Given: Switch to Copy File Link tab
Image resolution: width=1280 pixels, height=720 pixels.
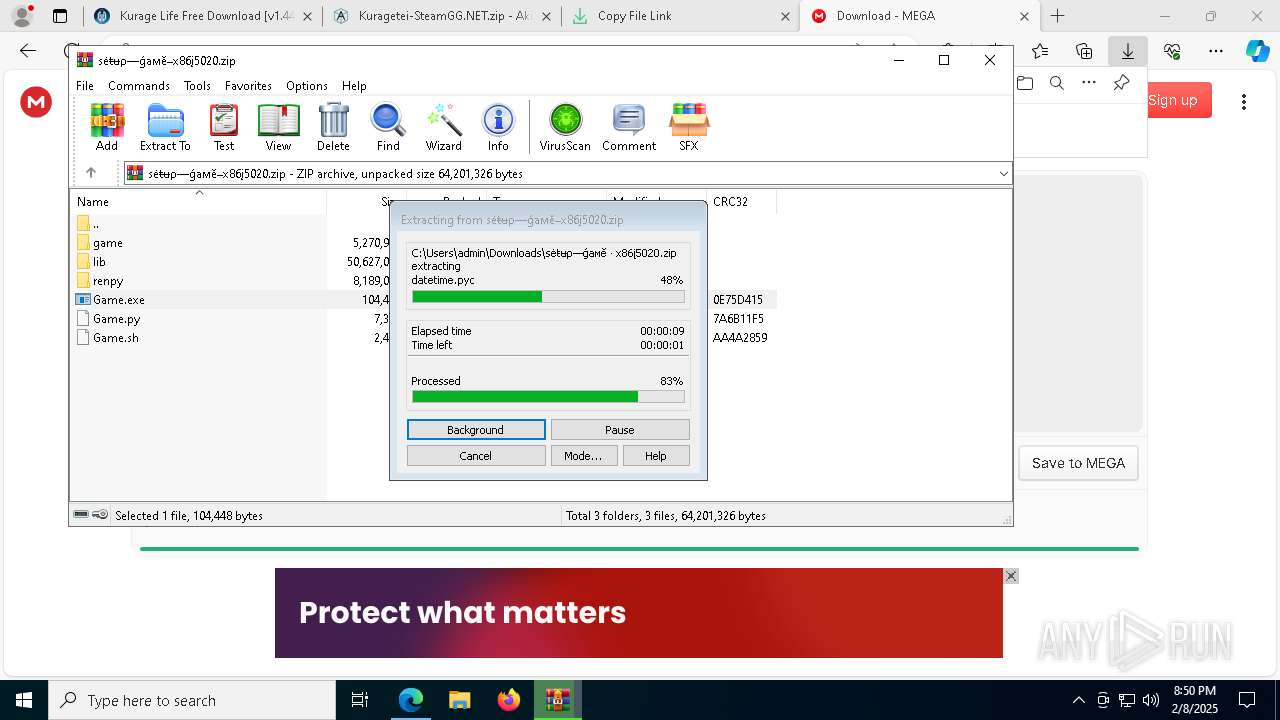Looking at the screenshot, I should pyautogui.click(x=680, y=16).
